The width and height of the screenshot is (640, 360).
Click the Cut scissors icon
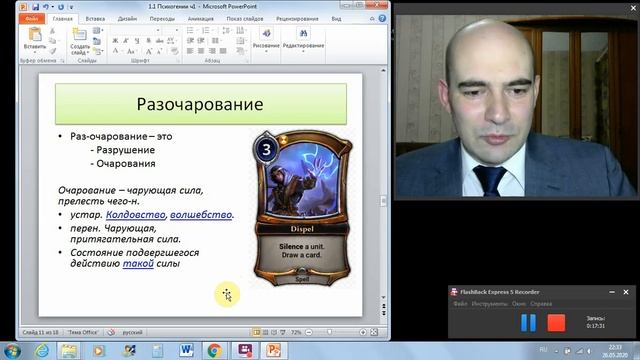(x=53, y=31)
